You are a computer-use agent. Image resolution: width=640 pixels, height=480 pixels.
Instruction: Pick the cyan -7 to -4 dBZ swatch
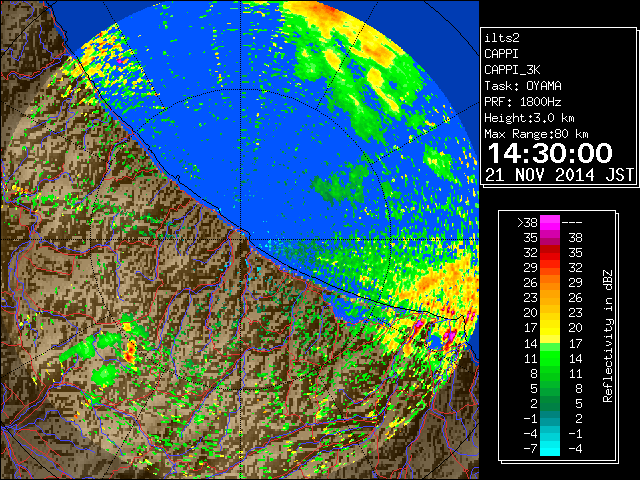point(550,449)
